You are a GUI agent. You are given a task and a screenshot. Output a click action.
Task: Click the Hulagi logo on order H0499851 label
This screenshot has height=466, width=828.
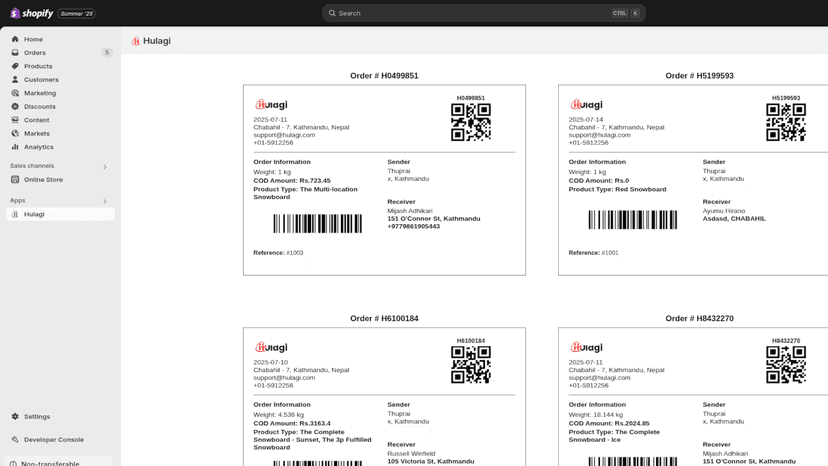coord(271,105)
